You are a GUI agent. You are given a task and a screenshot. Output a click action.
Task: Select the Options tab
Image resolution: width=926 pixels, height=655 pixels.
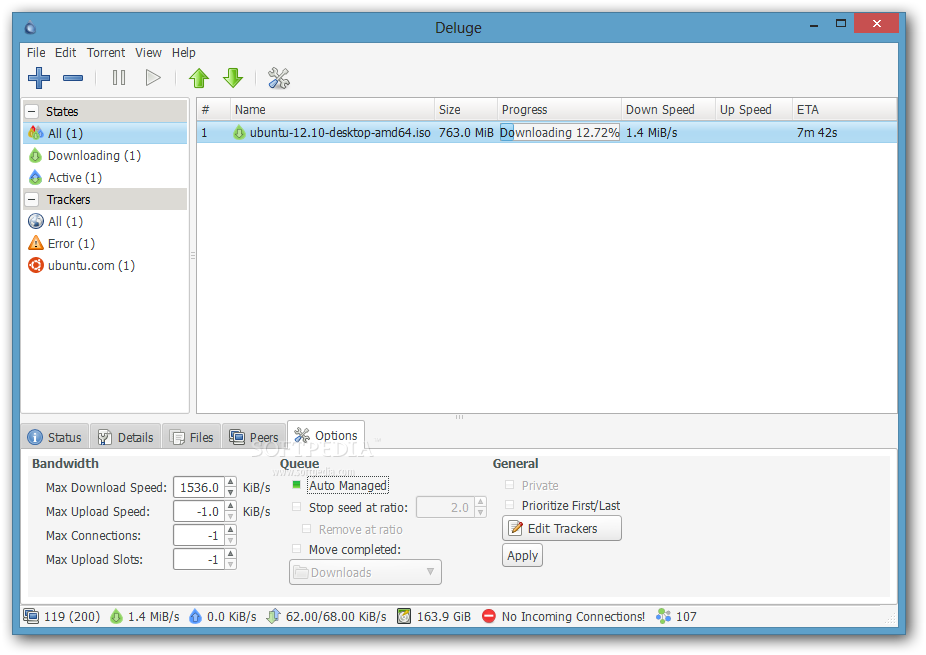coord(326,435)
